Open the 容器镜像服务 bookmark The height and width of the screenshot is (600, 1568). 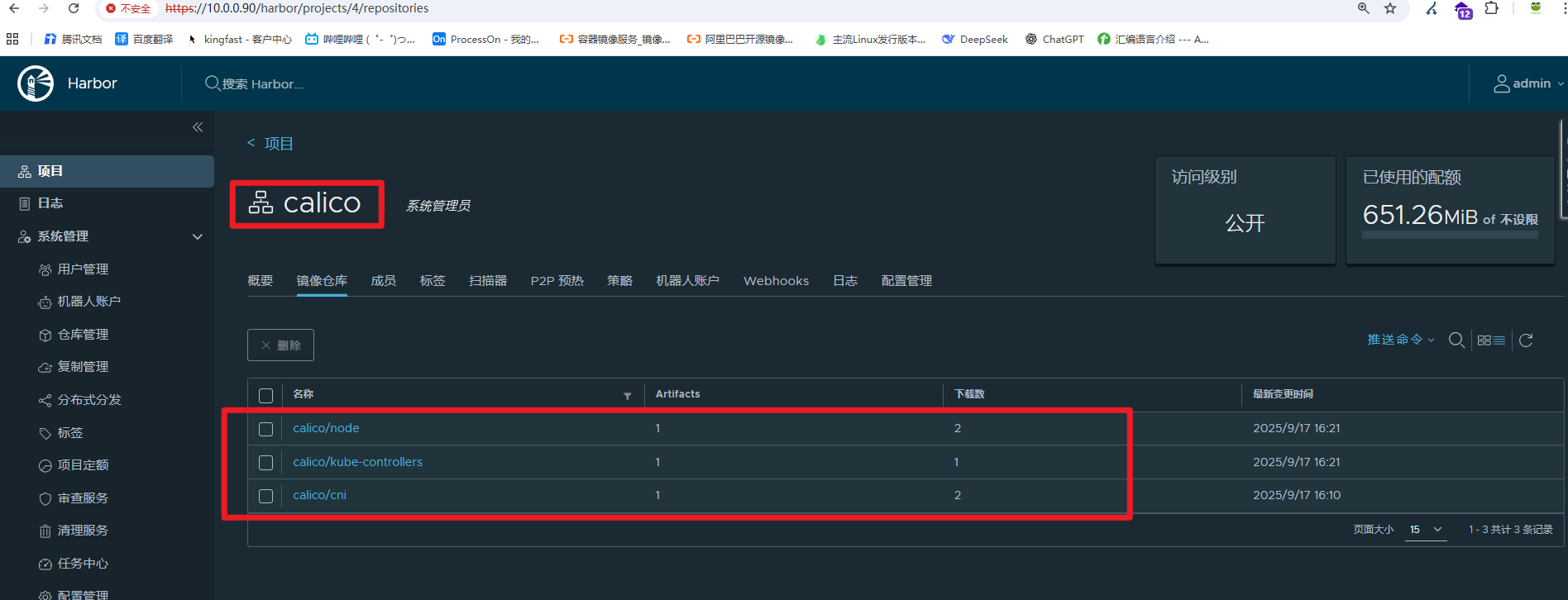(614, 39)
